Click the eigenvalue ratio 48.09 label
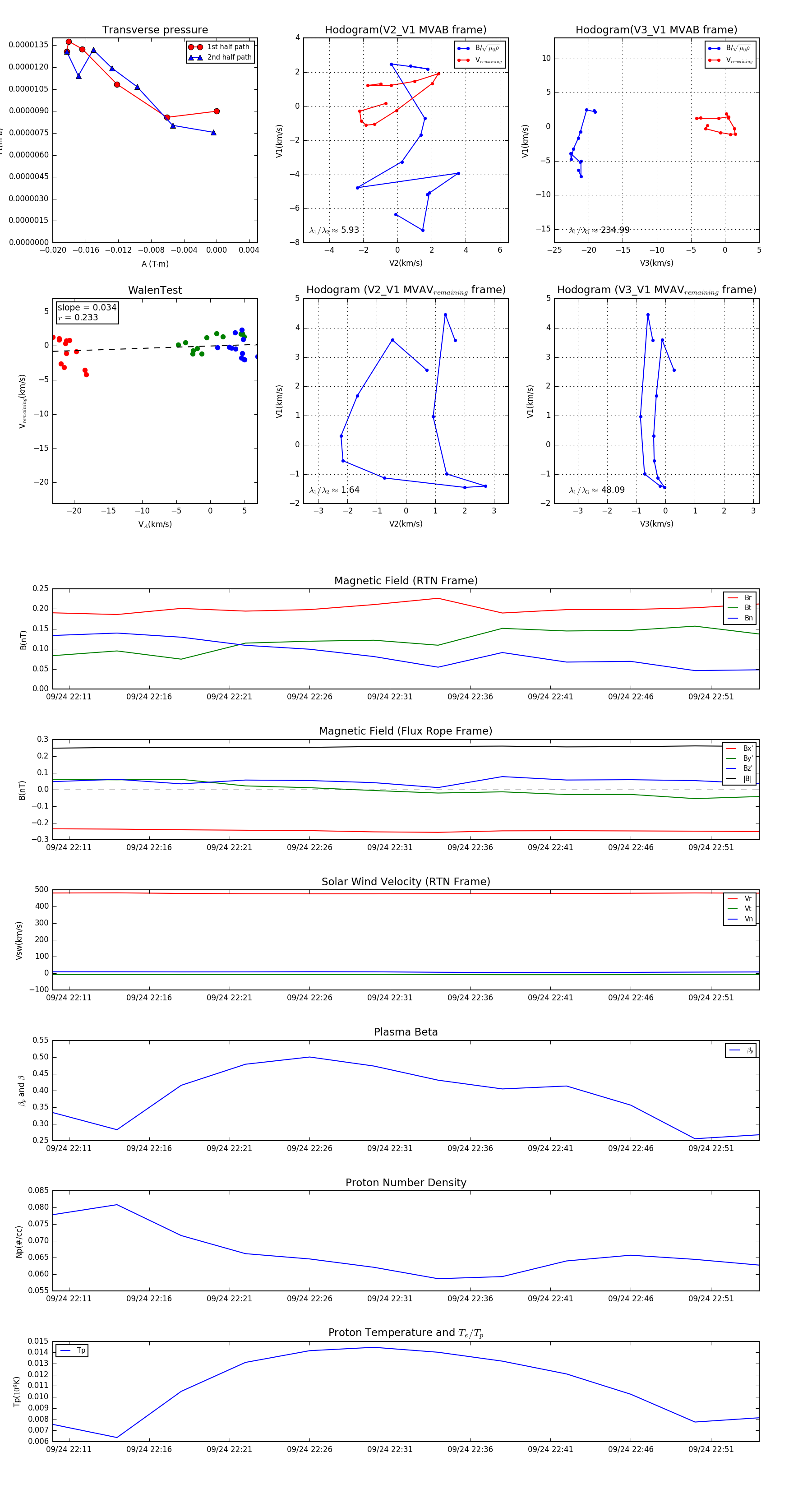812x1489 pixels. [x=597, y=490]
